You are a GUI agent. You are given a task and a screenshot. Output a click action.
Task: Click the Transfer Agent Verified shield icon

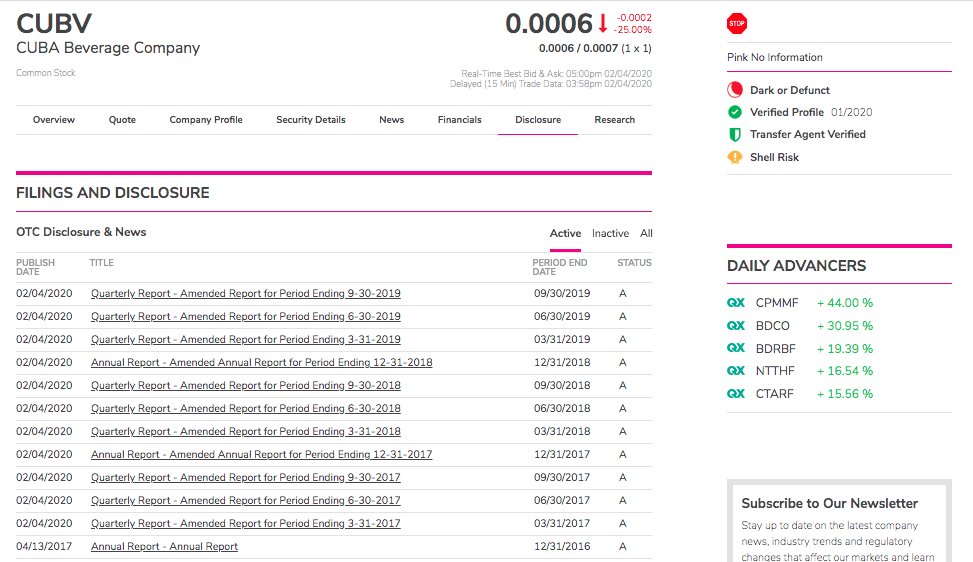(735, 135)
